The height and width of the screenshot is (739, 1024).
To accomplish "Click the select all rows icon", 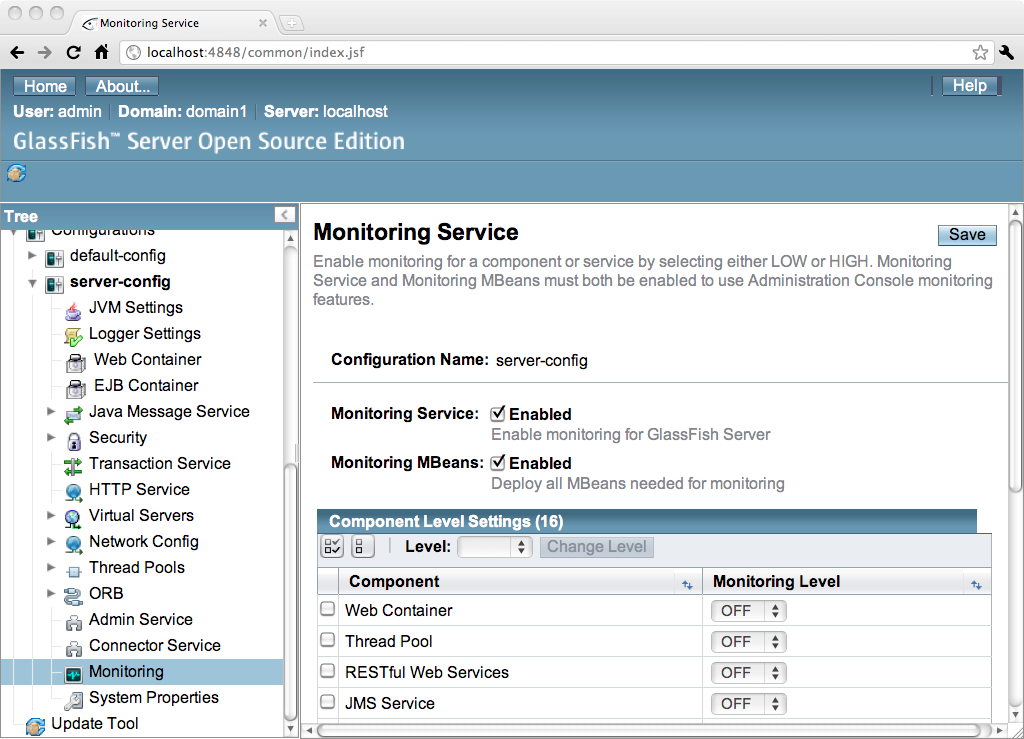I will (x=332, y=546).
